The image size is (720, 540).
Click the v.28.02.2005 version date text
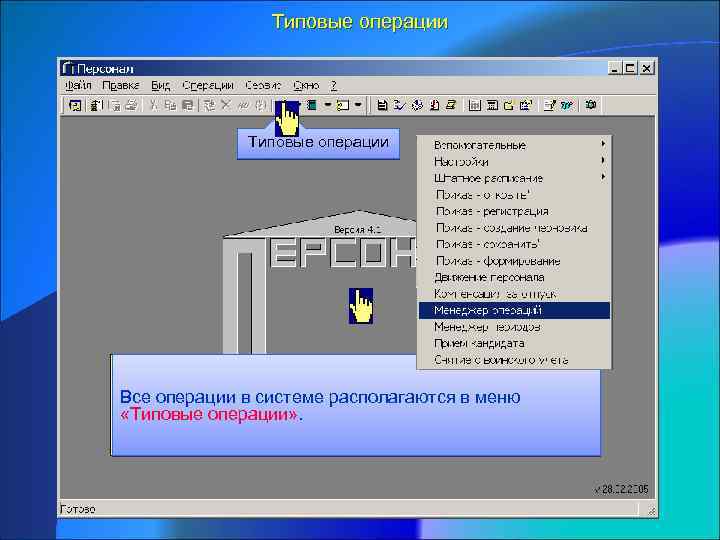(621, 489)
